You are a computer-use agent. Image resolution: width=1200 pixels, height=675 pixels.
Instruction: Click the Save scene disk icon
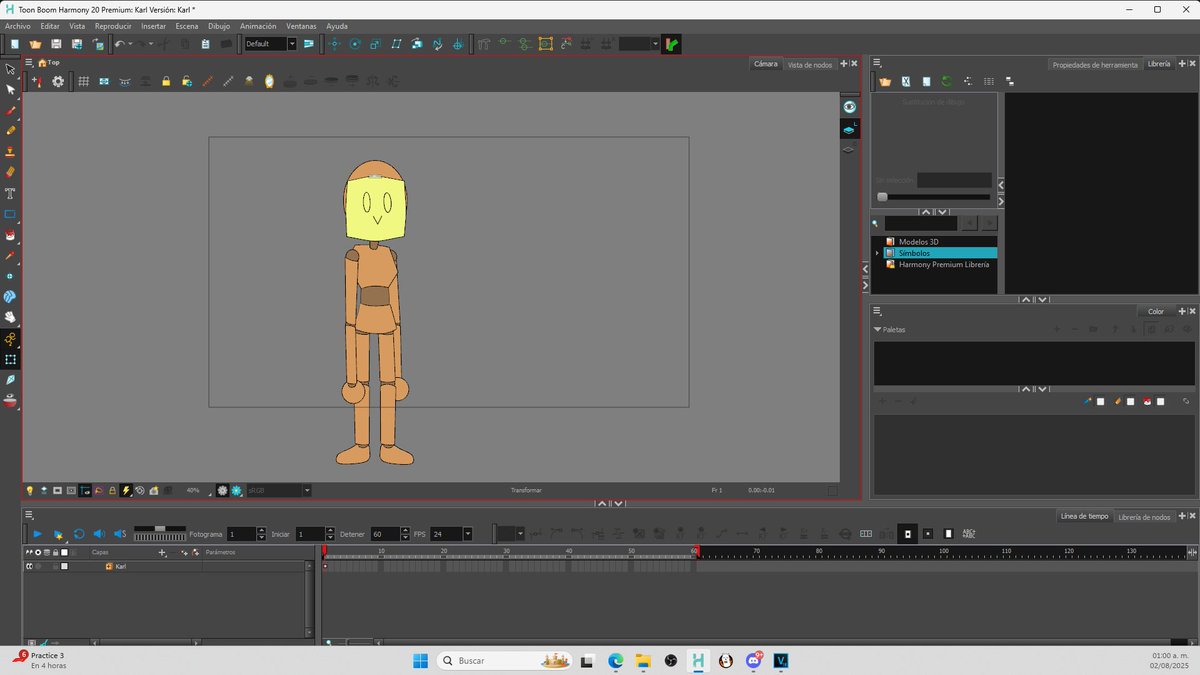click(x=56, y=44)
